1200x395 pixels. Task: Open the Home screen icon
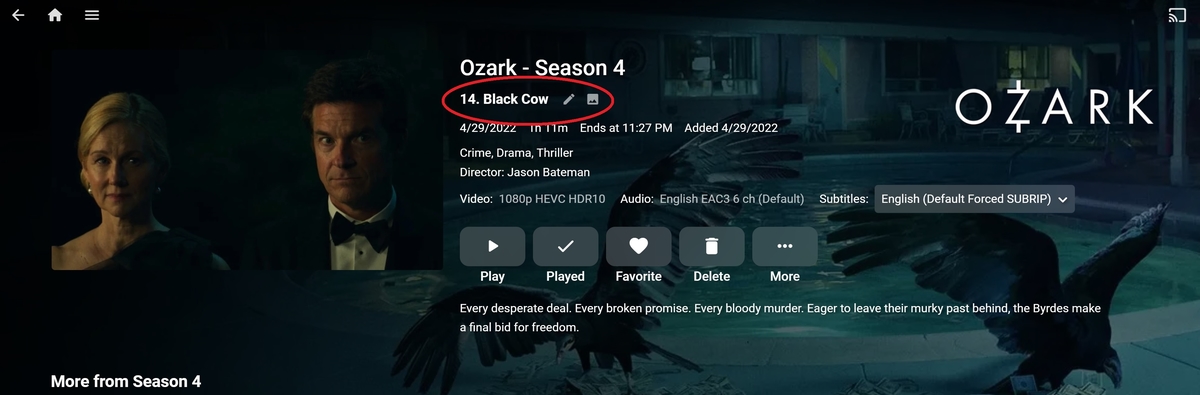coord(55,16)
